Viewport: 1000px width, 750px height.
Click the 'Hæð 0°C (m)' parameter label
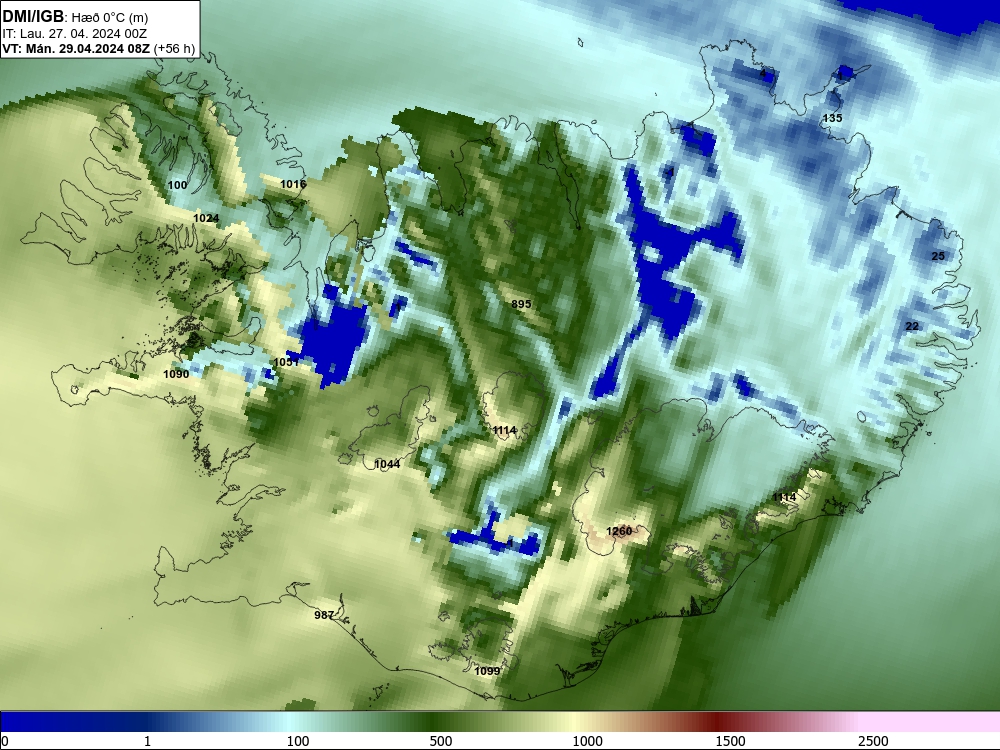point(110,18)
